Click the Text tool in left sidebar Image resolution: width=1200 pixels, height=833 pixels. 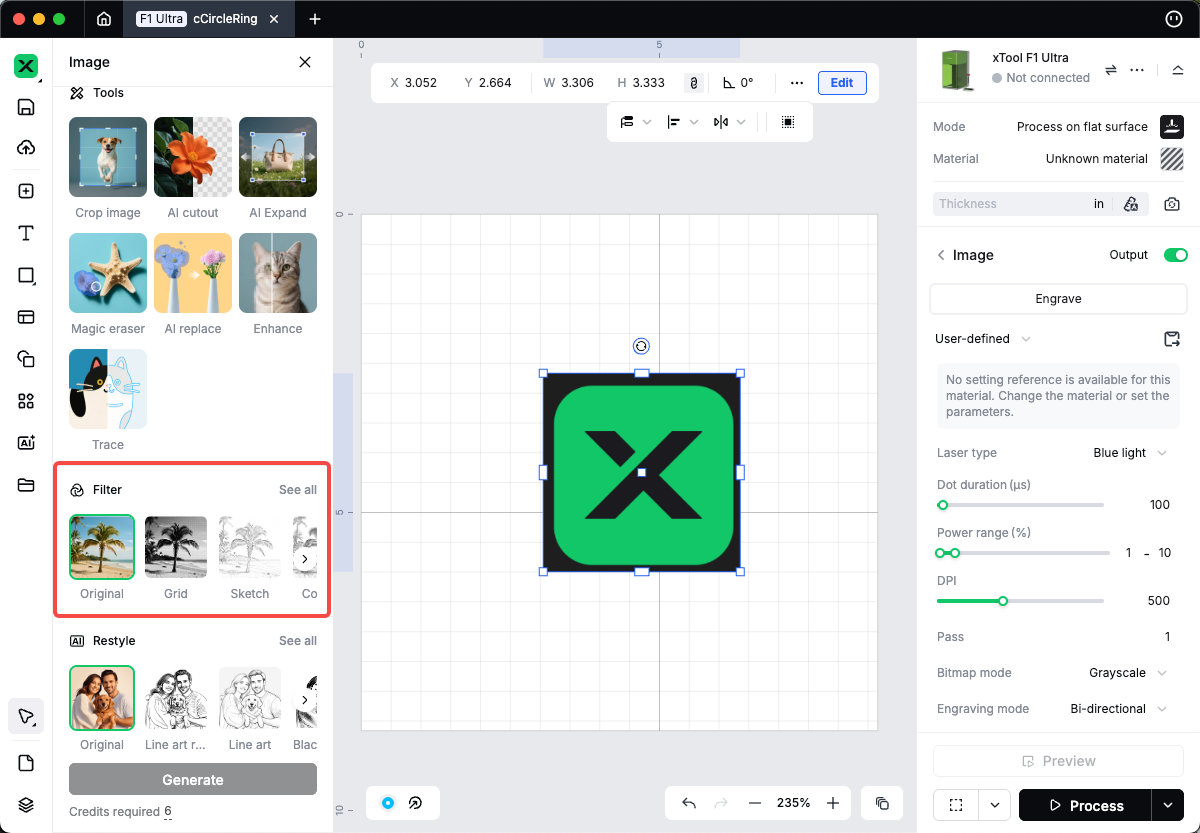click(x=26, y=233)
